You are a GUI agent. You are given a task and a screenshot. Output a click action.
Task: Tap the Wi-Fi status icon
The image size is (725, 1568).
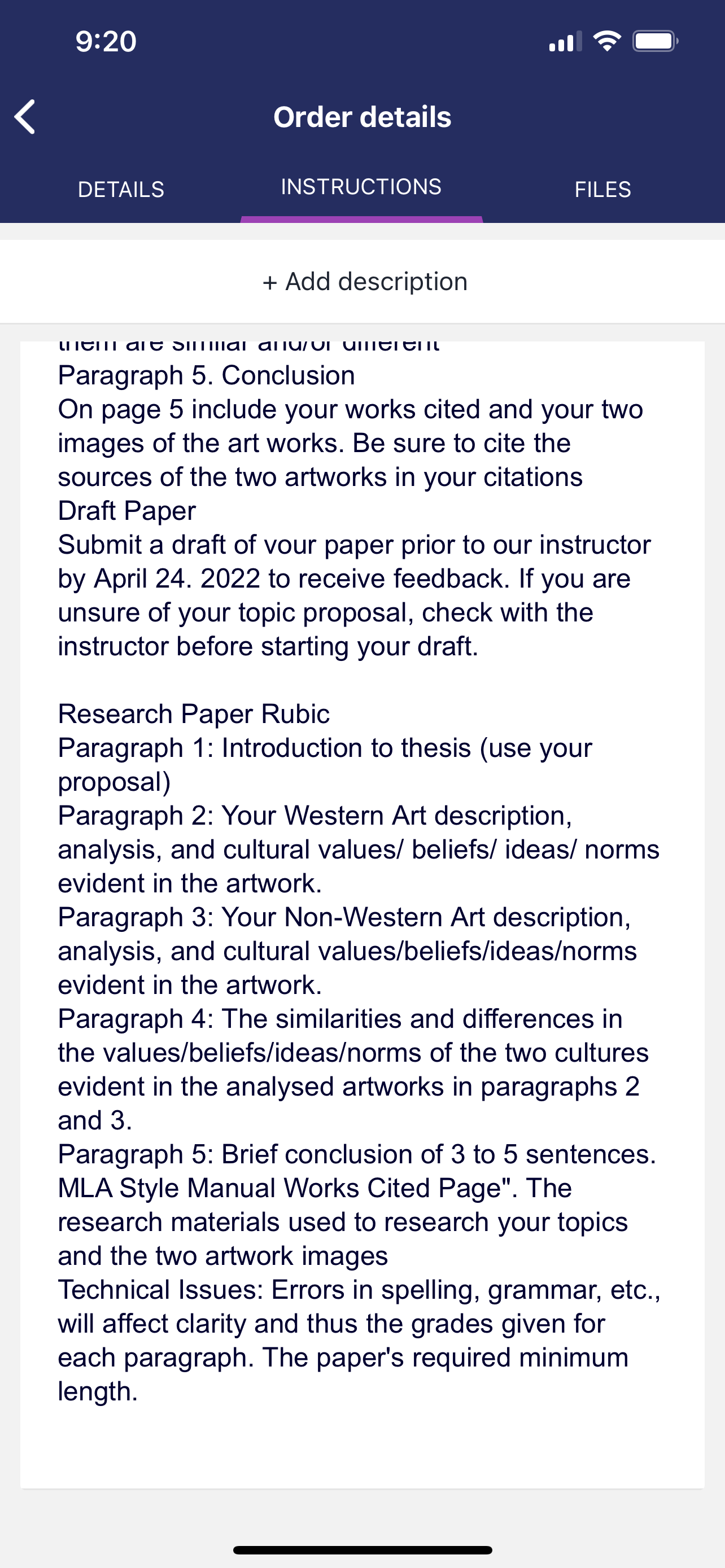607,41
